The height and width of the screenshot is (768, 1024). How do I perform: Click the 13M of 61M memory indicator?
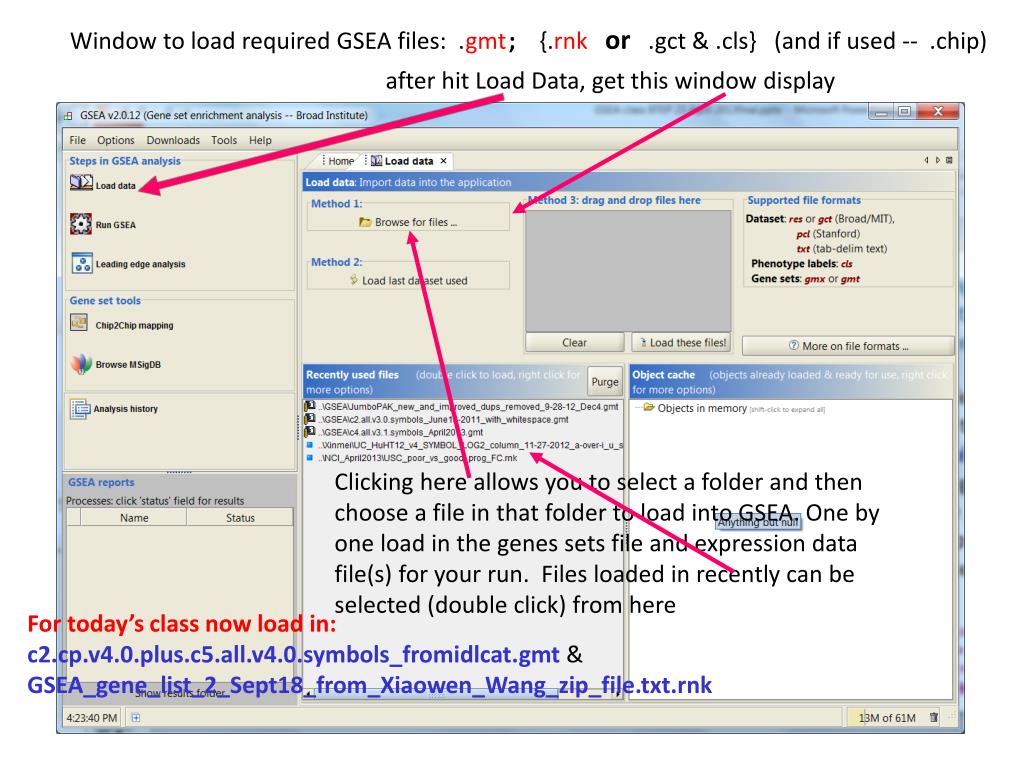(887, 718)
